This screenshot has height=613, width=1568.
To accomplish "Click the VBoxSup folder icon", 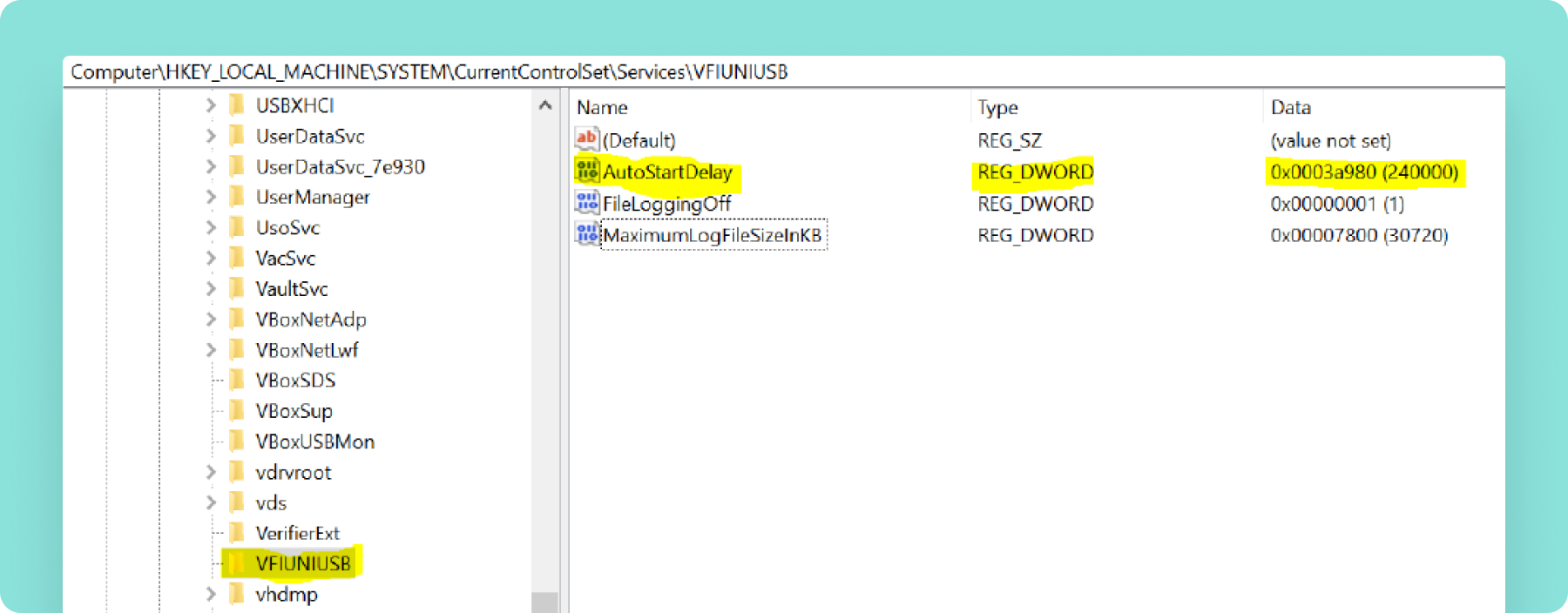I will (236, 410).
